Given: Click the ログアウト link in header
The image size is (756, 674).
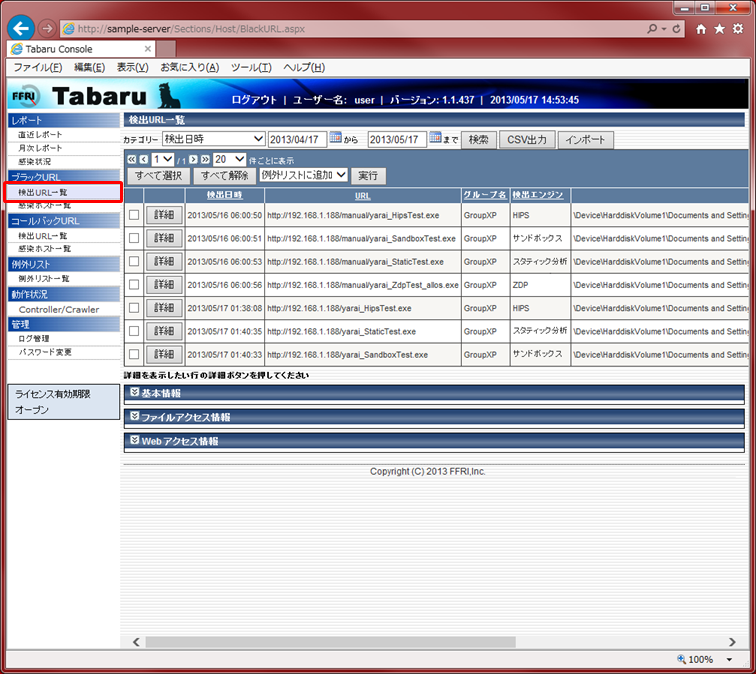Looking at the screenshot, I should click(x=254, y=100).
